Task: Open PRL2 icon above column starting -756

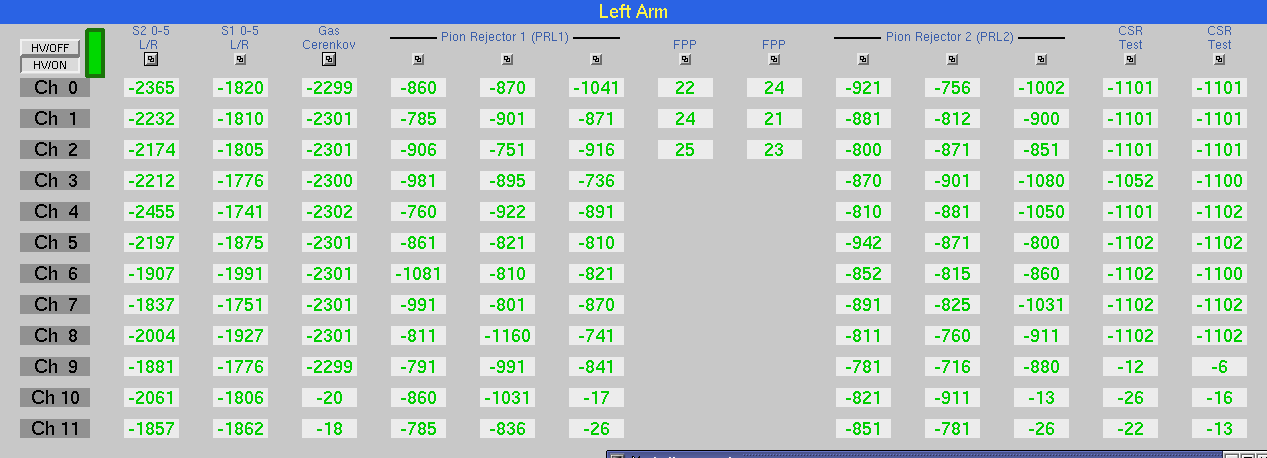Action: pyautogui.click(x=952, y=59)
